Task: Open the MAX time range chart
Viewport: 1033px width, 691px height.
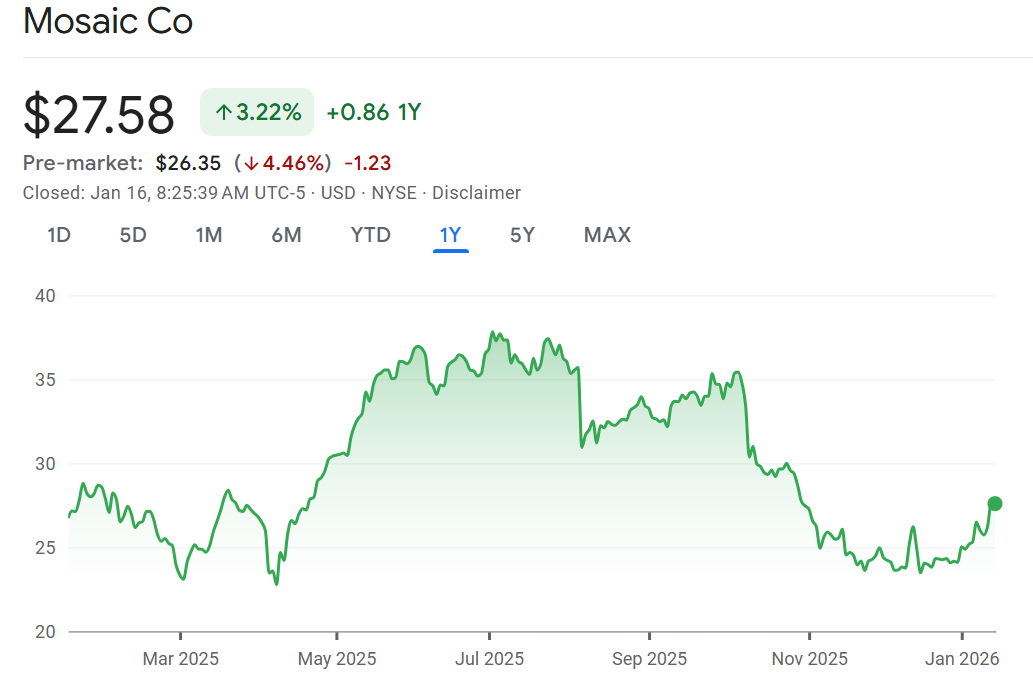Action: click(x=606, y=235)
